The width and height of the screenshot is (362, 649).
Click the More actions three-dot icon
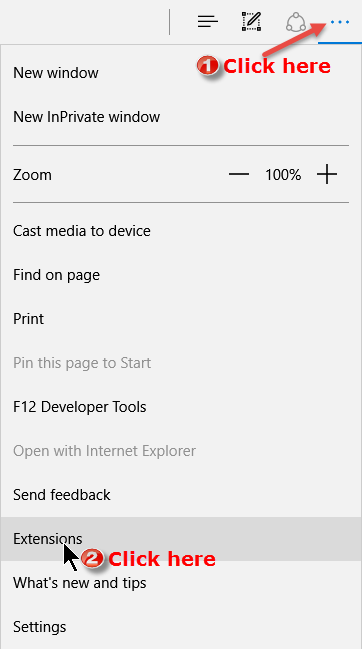(x=340, y=22)
